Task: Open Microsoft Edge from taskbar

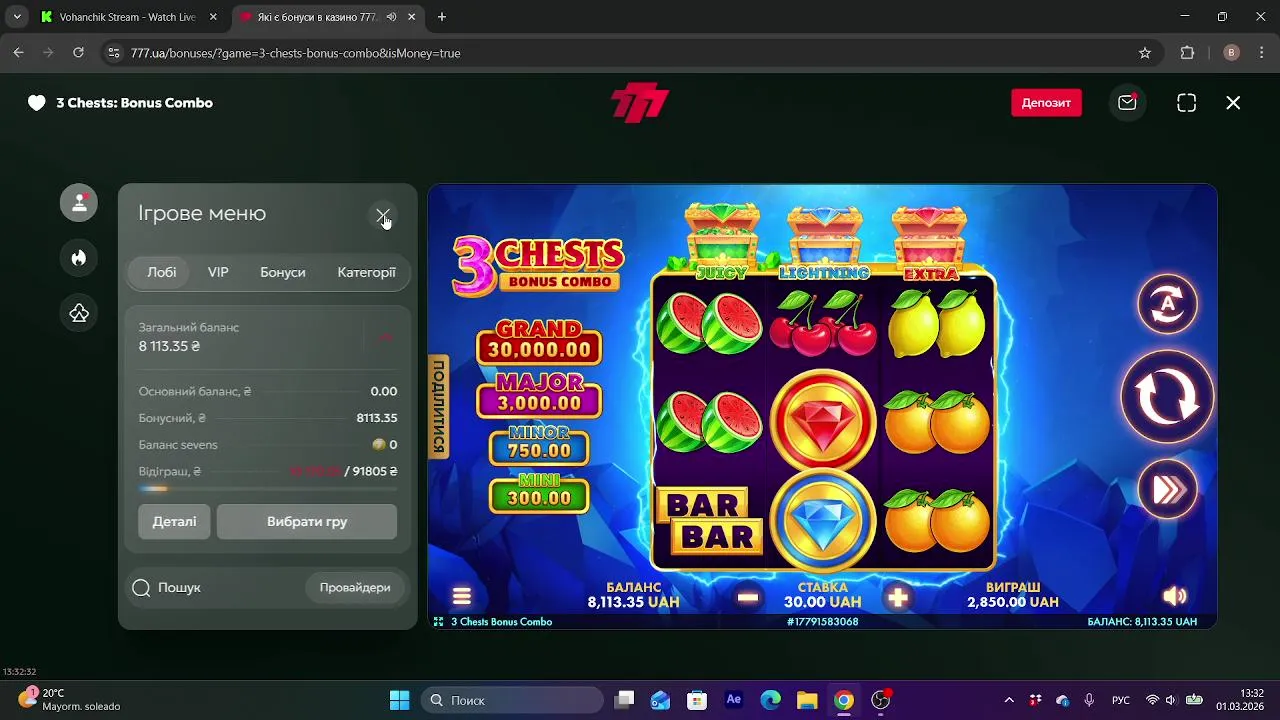Action: point(770,700)
